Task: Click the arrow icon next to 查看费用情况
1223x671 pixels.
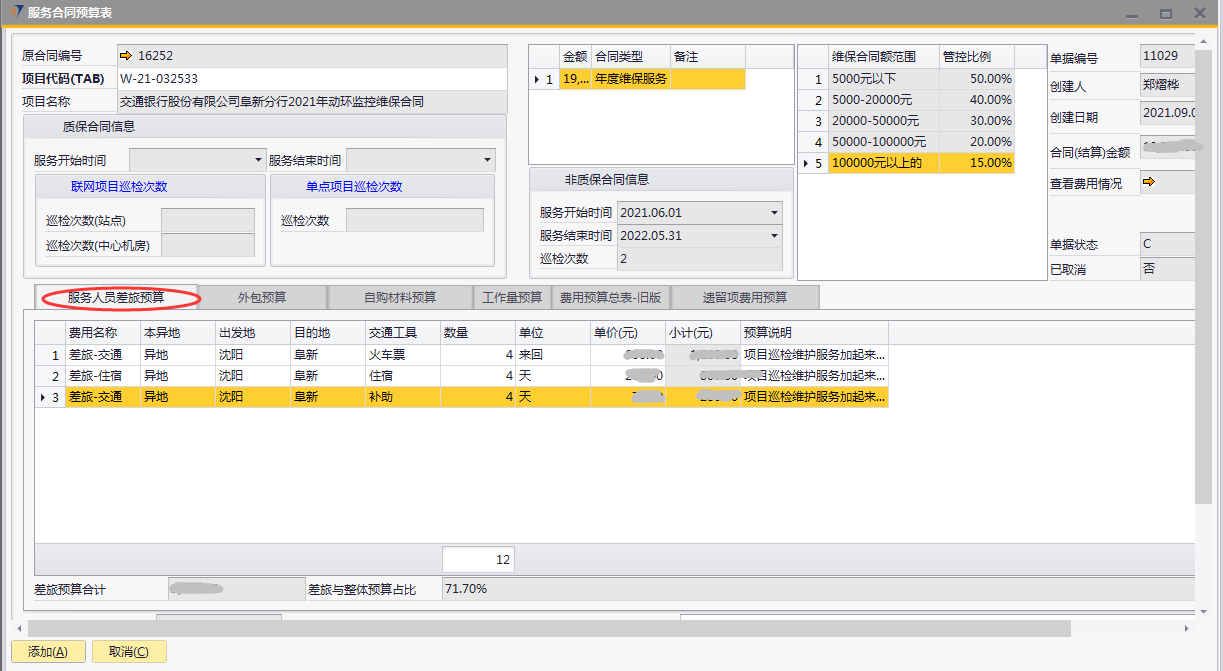Action: tap(1149, 182)
